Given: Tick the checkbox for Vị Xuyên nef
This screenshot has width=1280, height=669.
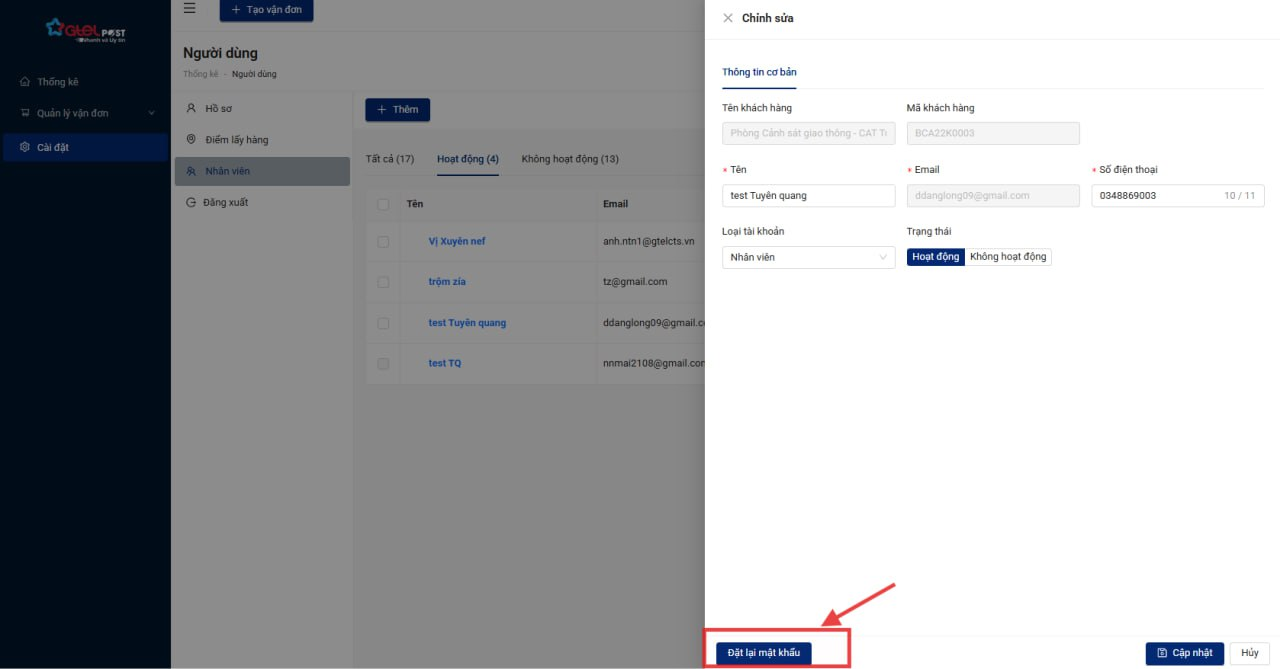Looking at the screenshot, I should pyautogui.click(x=383, y=242).
